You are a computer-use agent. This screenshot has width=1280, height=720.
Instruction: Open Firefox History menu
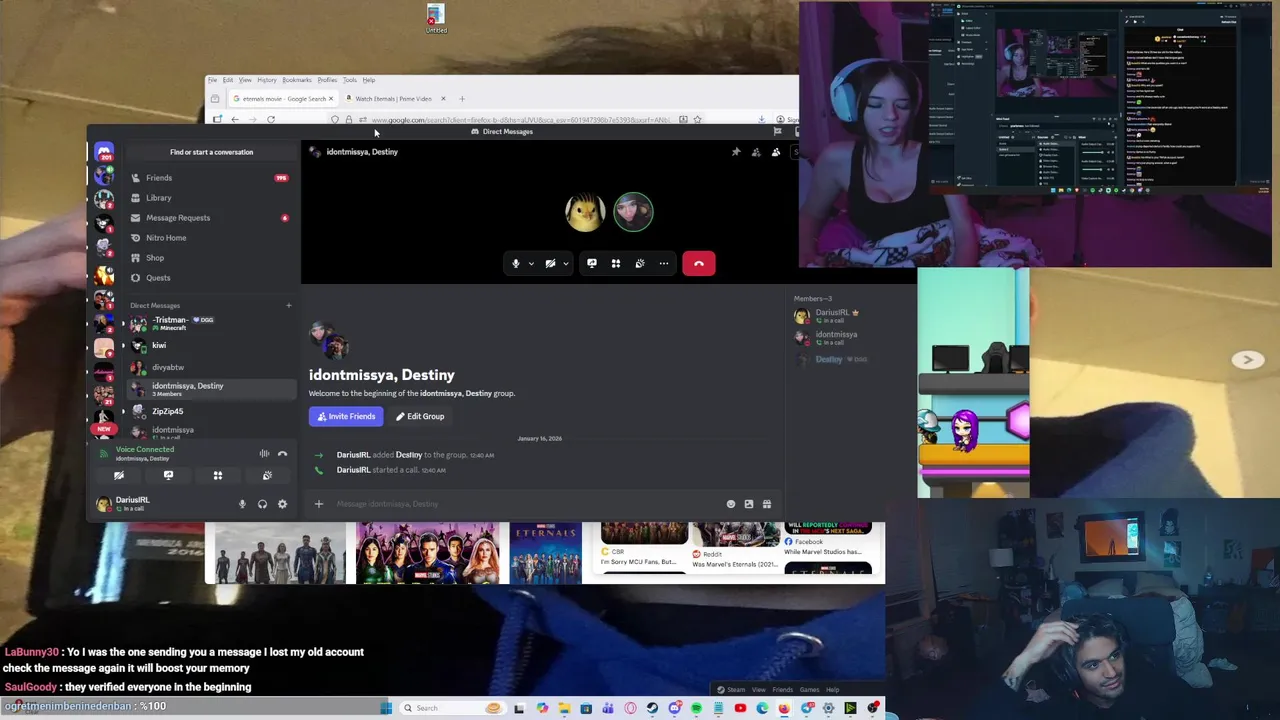coord(266,80)
